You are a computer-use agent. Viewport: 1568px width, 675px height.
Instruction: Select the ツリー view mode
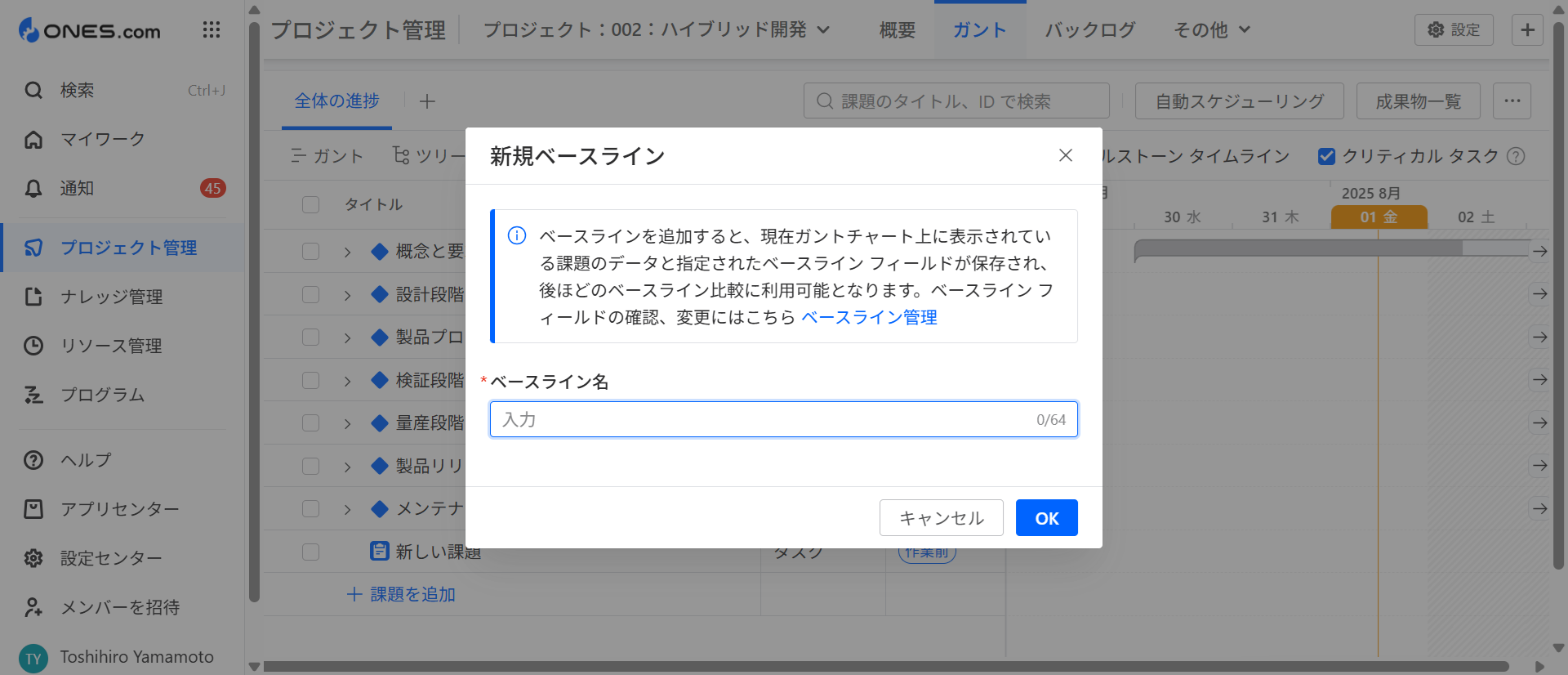coord(428,156)
